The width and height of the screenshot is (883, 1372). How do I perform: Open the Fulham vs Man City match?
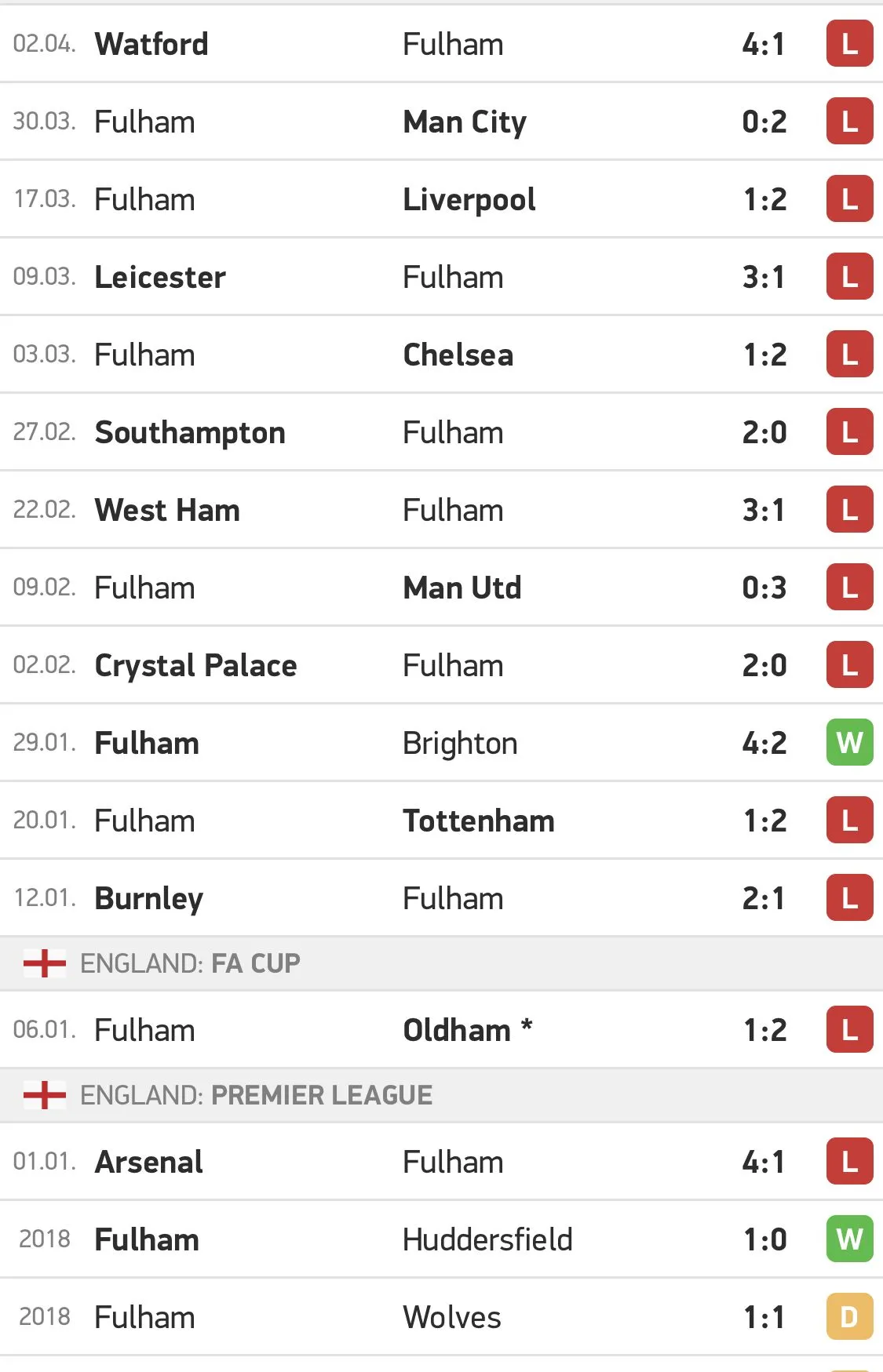point(440,122)
